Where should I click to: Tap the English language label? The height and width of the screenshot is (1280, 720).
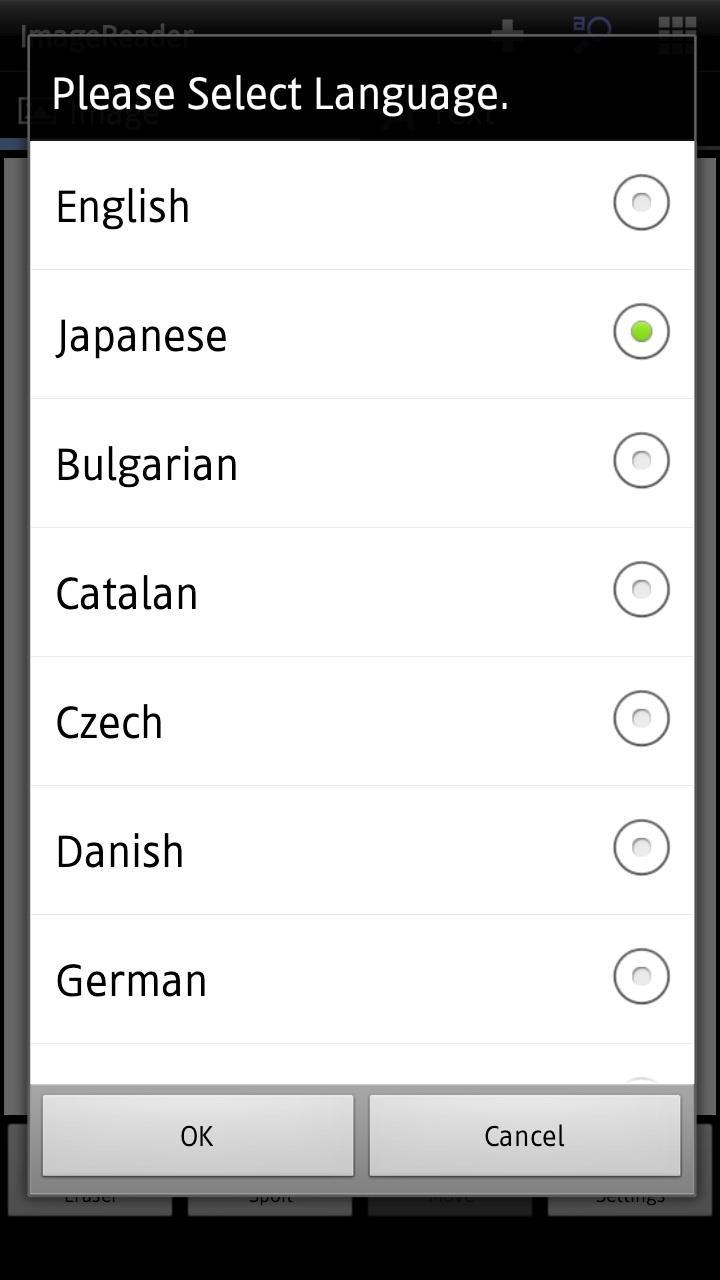pyautogui.click(x=122, y=206)
